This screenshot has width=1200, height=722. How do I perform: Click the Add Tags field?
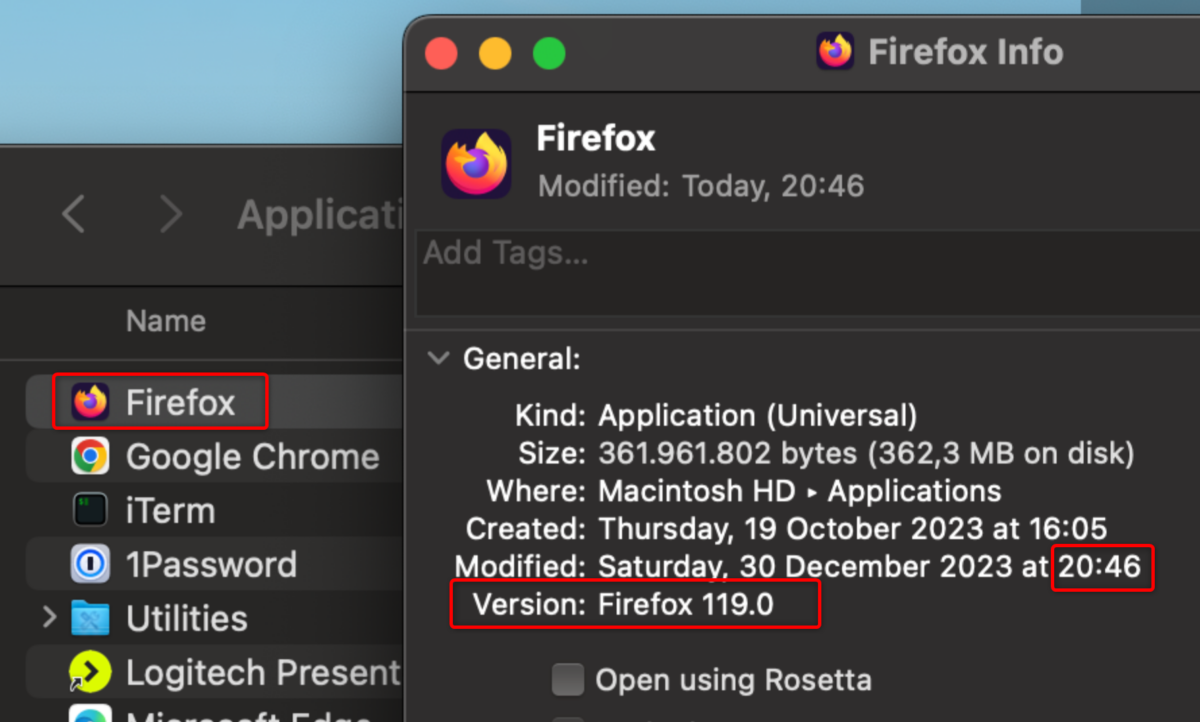click(x=505, y=253)
